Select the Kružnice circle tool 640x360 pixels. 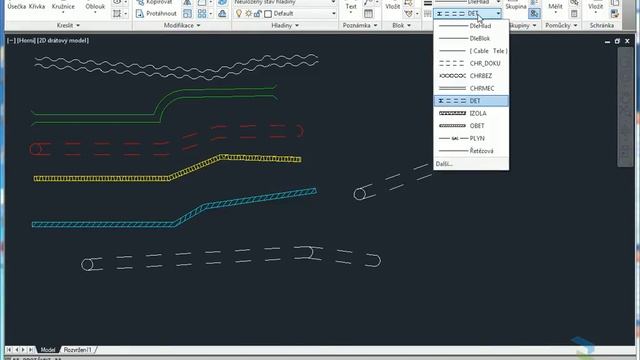(63, 6)
